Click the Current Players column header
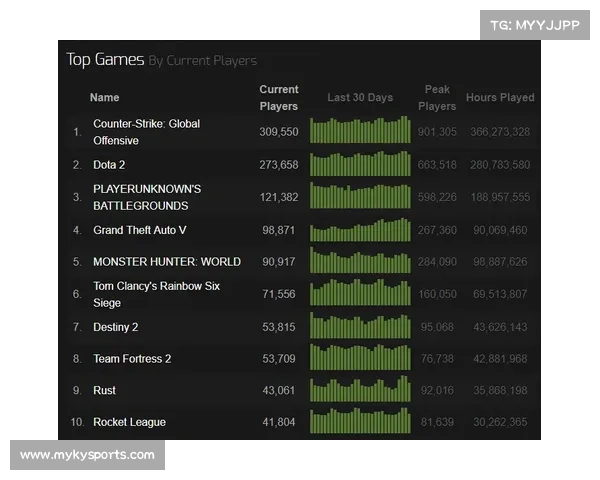The width and height of the screenshot is (600, 480). point(279,98)
